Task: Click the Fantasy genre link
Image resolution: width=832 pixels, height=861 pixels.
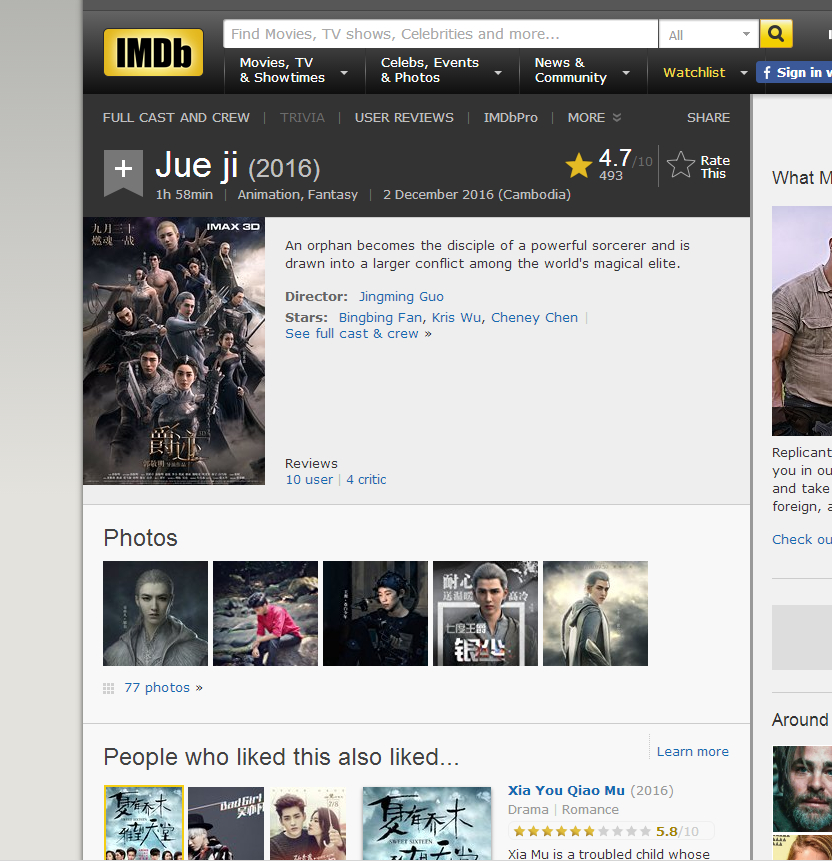Action: pos(333,194)
